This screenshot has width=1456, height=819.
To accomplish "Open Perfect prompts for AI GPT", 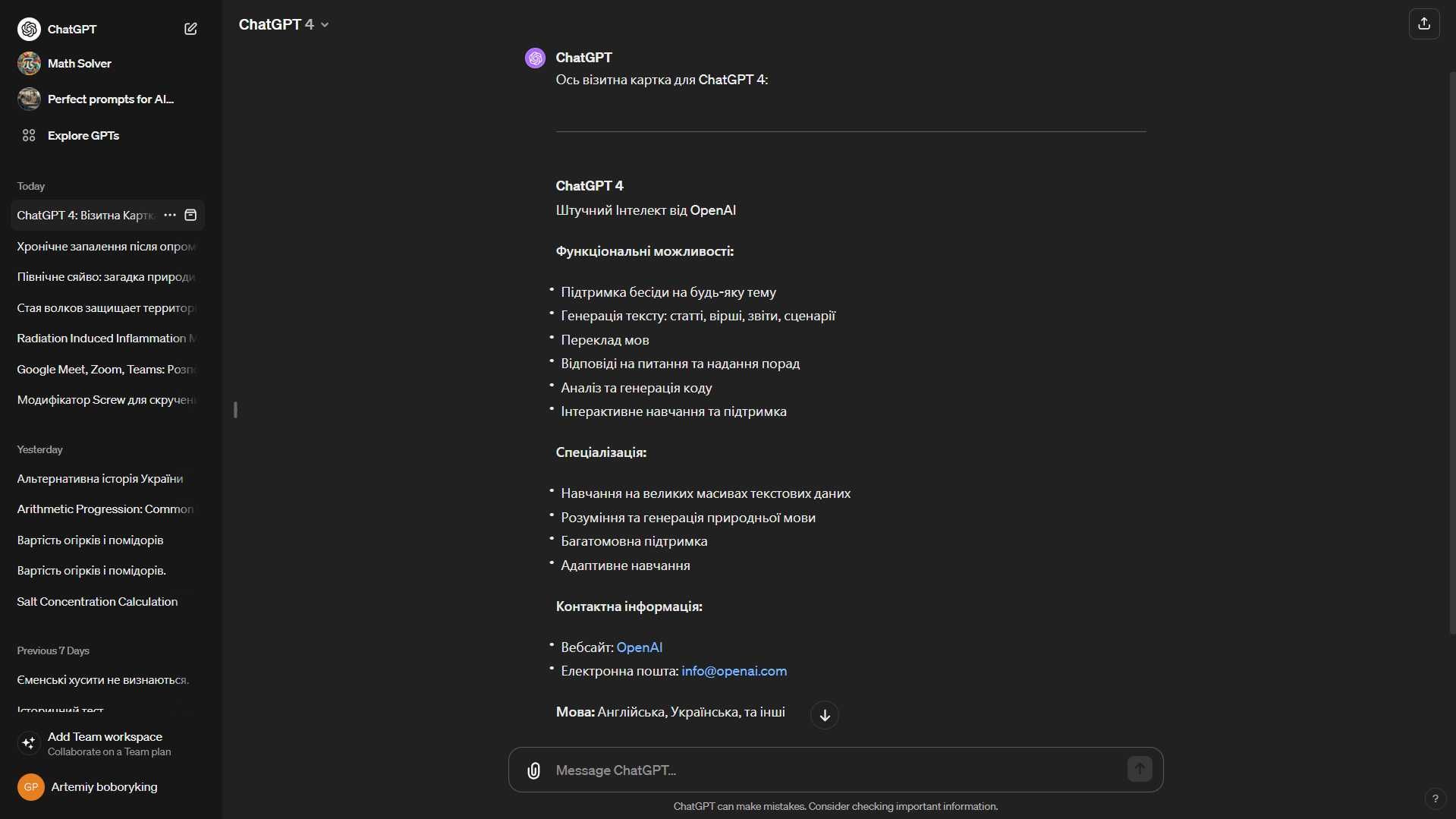I will coord(96,99).
